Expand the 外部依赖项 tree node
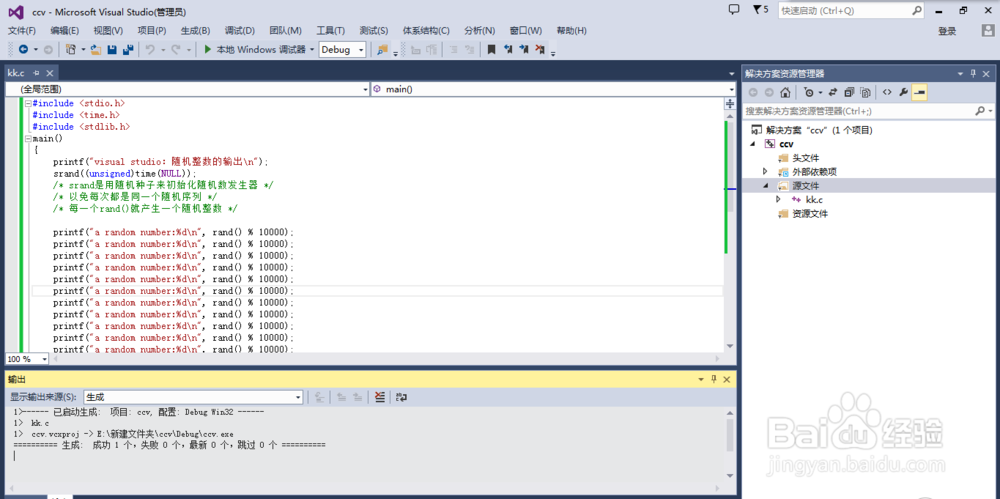This screenshot has height=499, width=1000. (765, 172)
